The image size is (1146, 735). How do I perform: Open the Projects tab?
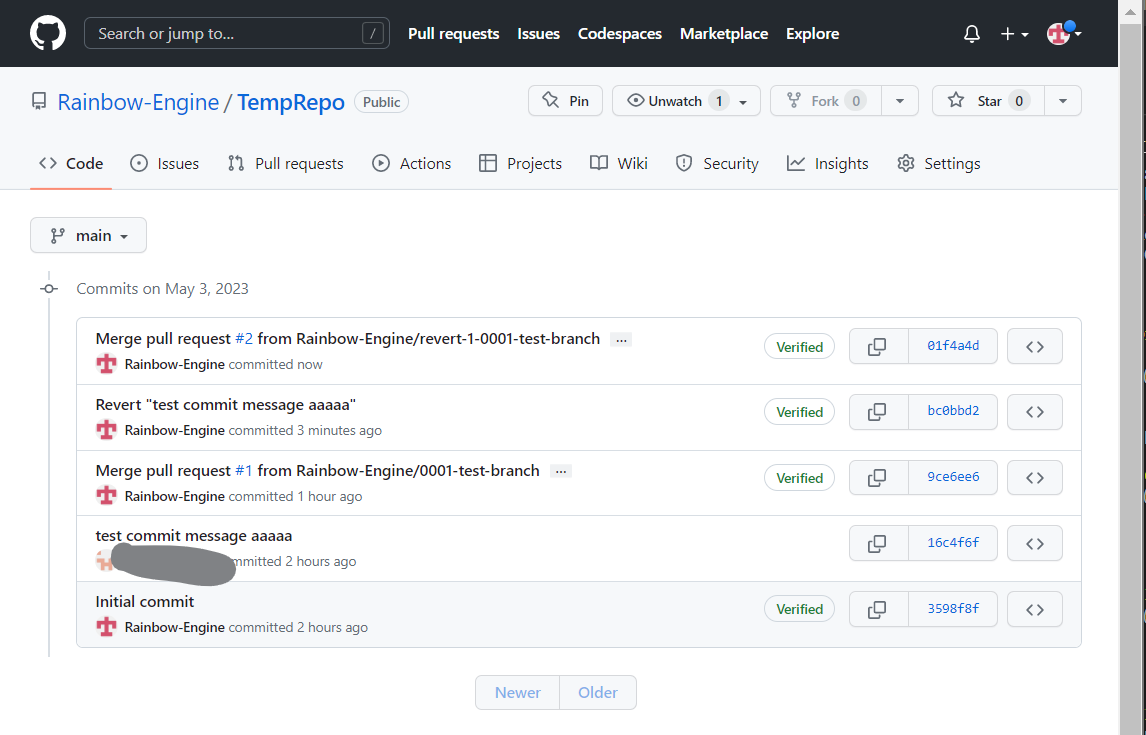pyautogui.click(x=520, y=164)
